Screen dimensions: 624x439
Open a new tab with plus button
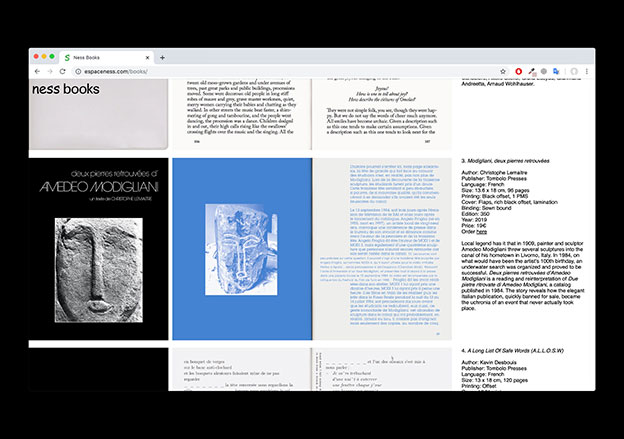[162, 57]
